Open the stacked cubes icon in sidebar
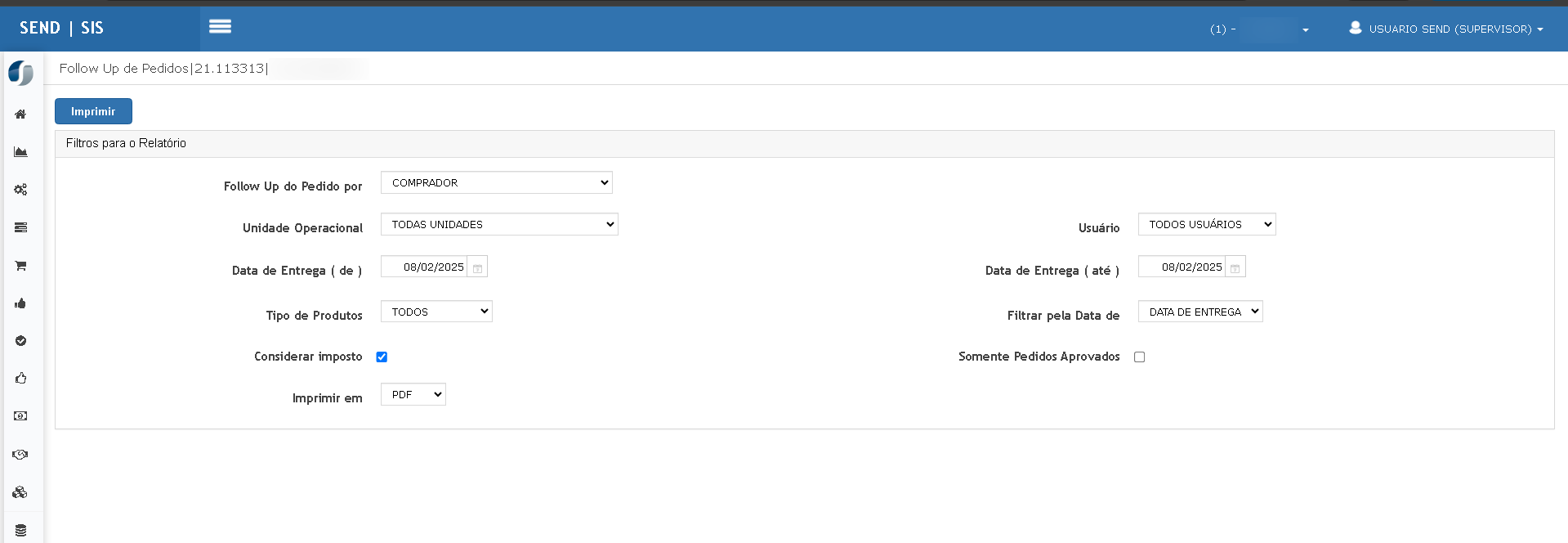Screen dimensions: 1568x543 [x=20, y=492]
